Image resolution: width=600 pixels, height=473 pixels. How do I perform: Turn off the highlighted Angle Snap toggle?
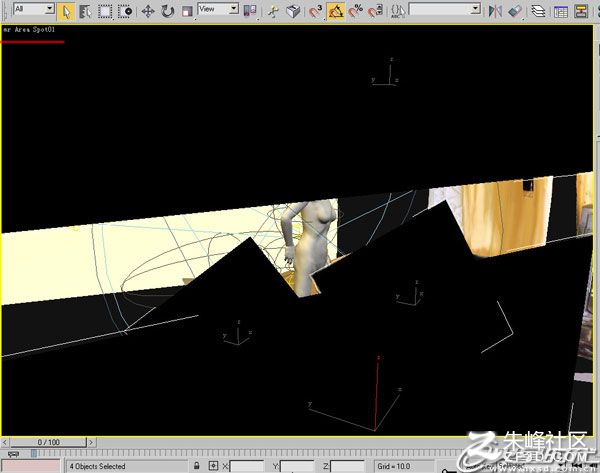336,11
